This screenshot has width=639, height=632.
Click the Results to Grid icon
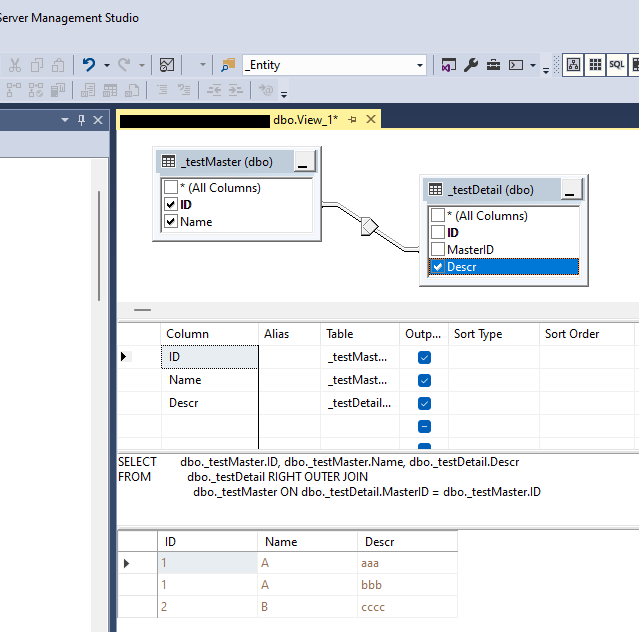click(x=110, y=90)
